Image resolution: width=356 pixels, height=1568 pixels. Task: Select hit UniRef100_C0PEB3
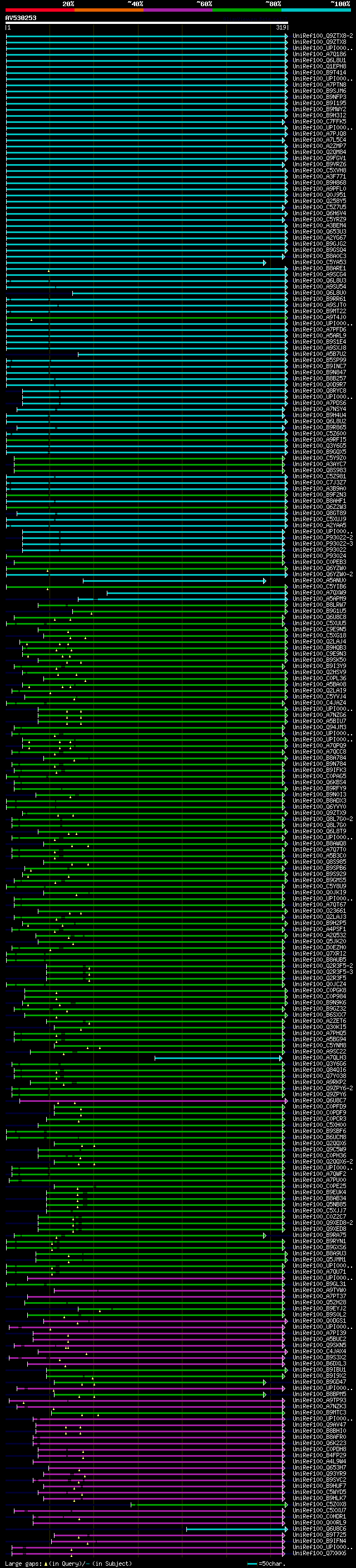tap(319, 562)
